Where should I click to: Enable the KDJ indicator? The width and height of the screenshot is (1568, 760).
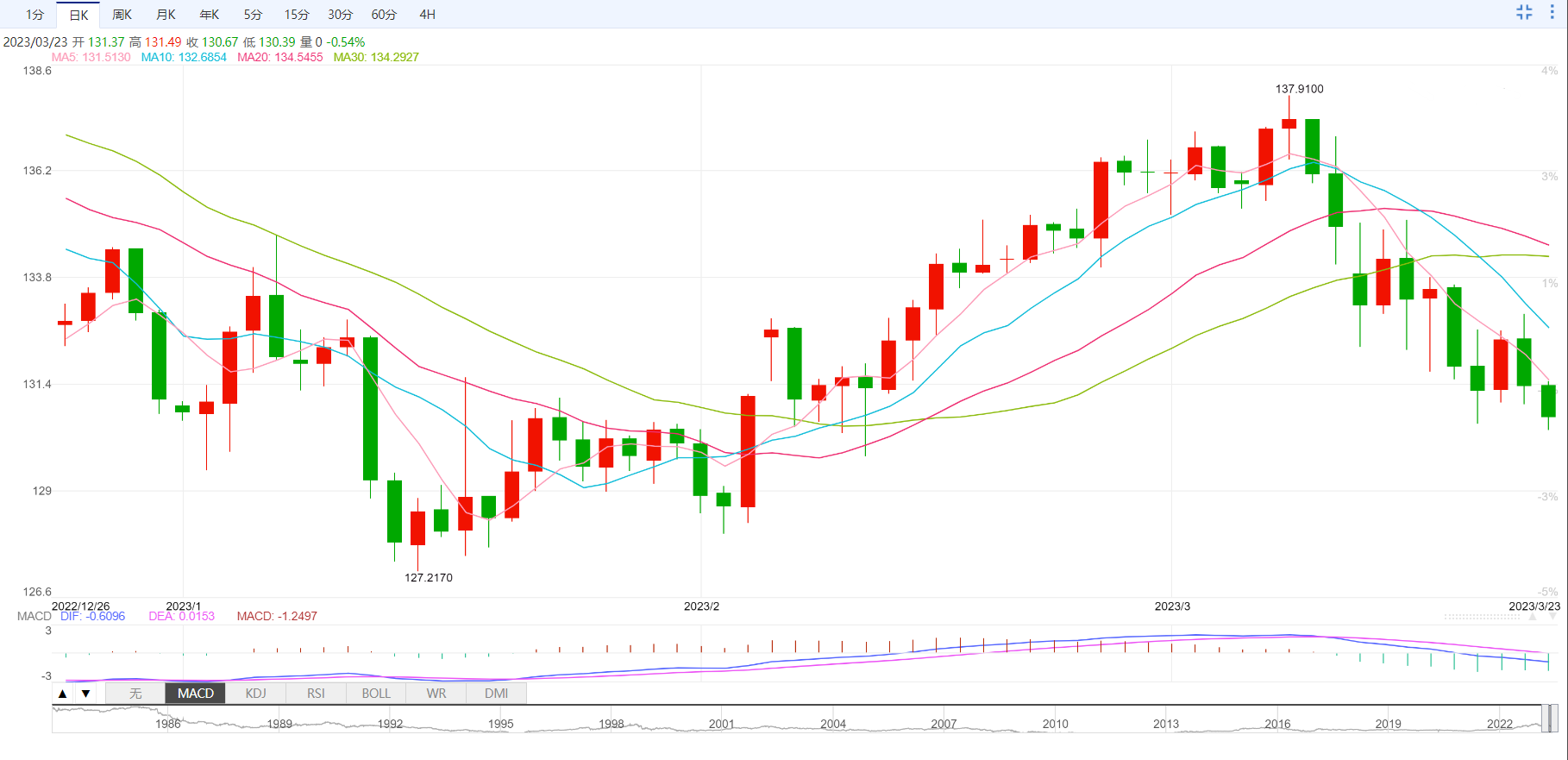pyautogui.click(x=256, y=694)
